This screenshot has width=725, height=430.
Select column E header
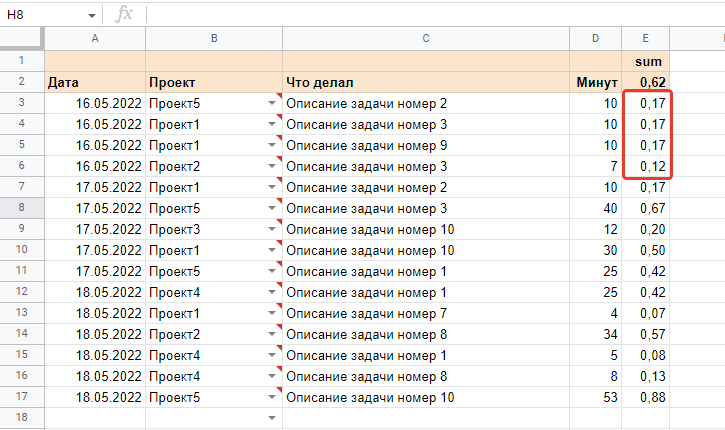click(x=646, y=38)
